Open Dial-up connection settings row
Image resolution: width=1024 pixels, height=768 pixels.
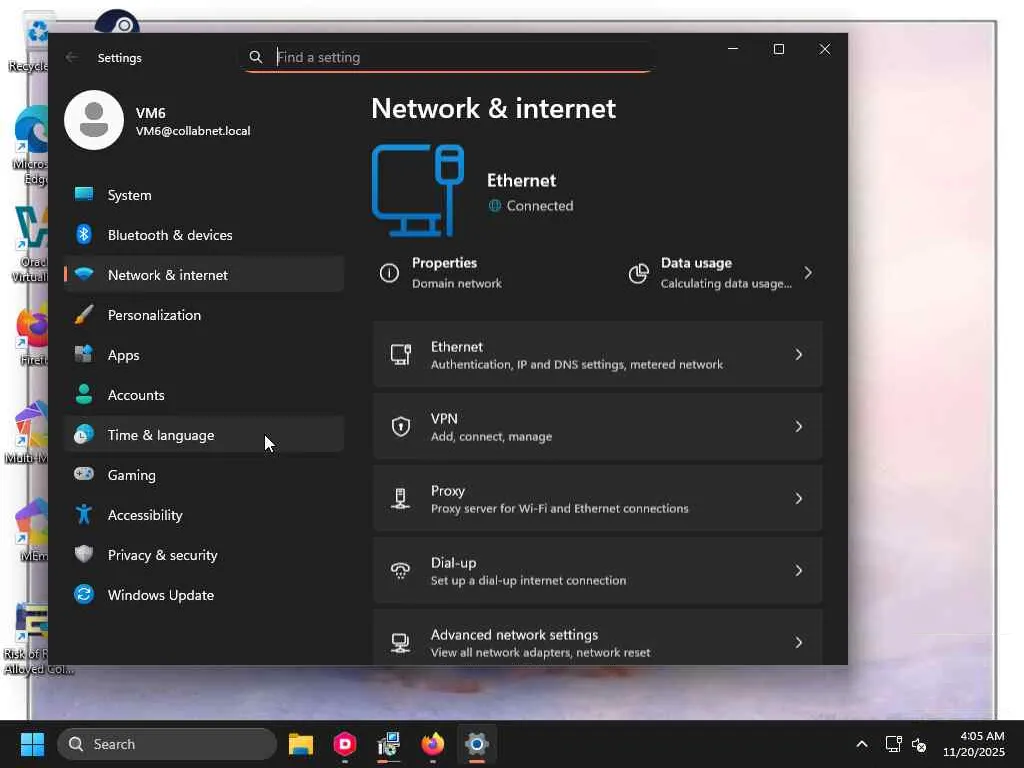click(x=598, y=571)
